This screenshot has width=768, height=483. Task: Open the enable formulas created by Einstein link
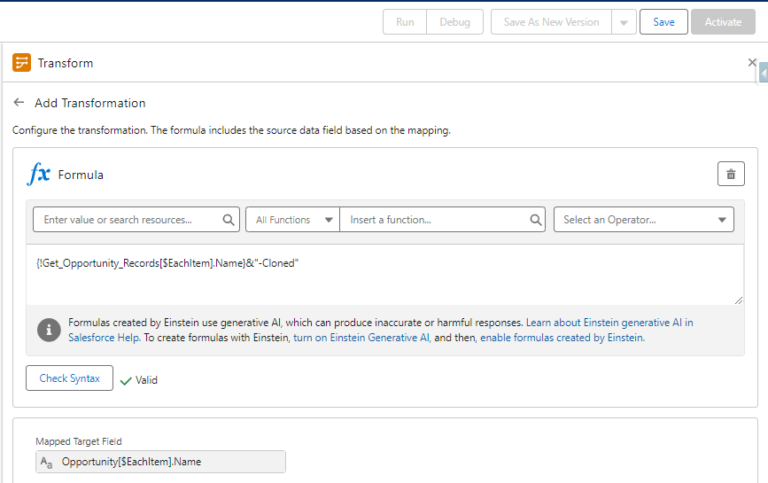[x=562, y=338]
